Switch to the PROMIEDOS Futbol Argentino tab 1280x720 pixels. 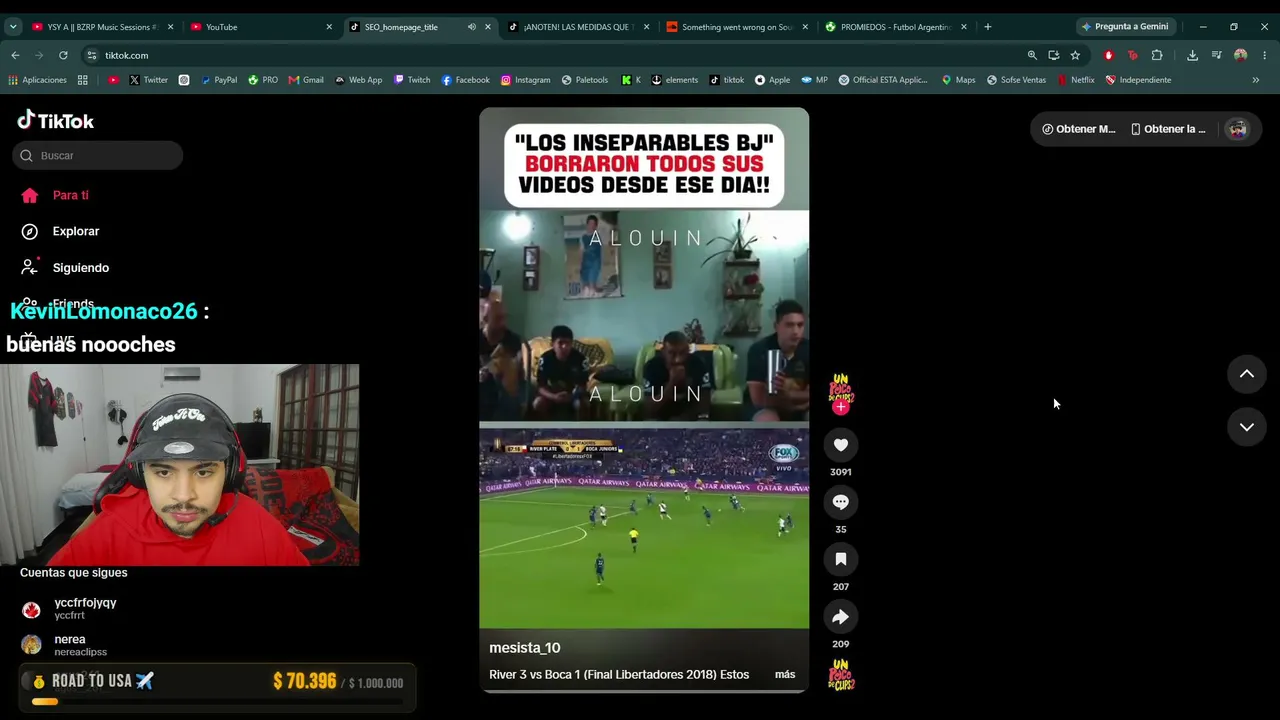click(897, 27)
